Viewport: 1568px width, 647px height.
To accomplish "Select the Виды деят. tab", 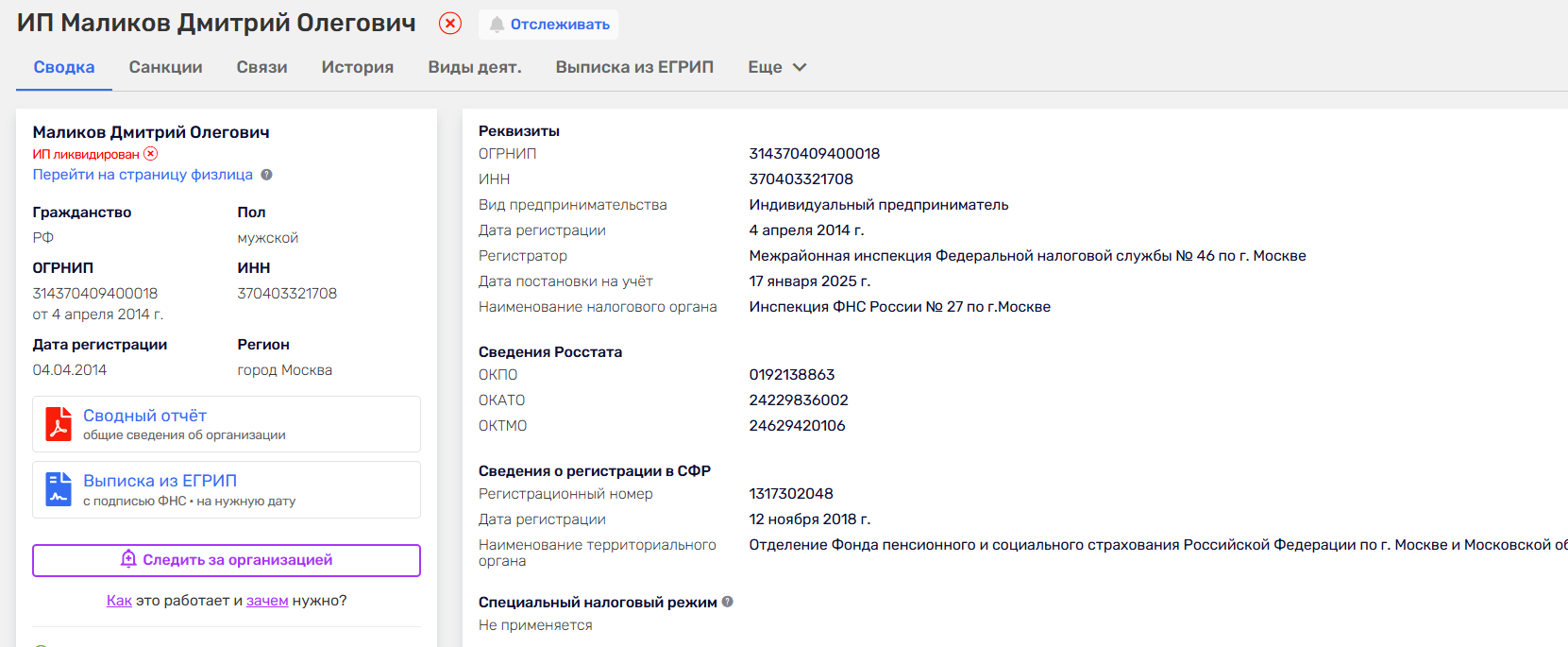I will [475, 67].
